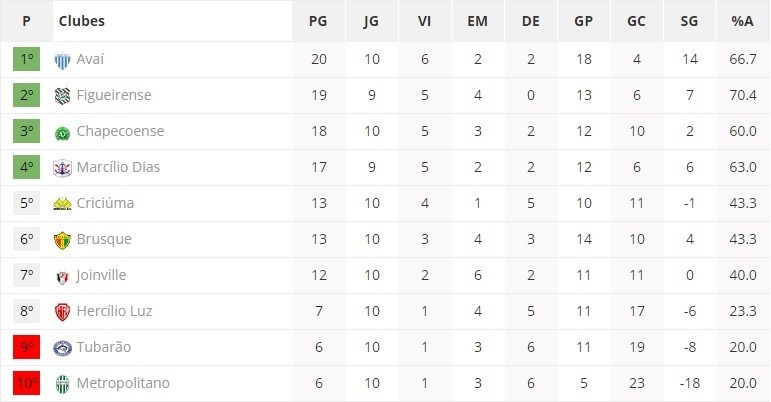This screenshot has height=402, width=771.
Task: Click the Metropolitano club crest icon
Action: [x=62, y=384]
